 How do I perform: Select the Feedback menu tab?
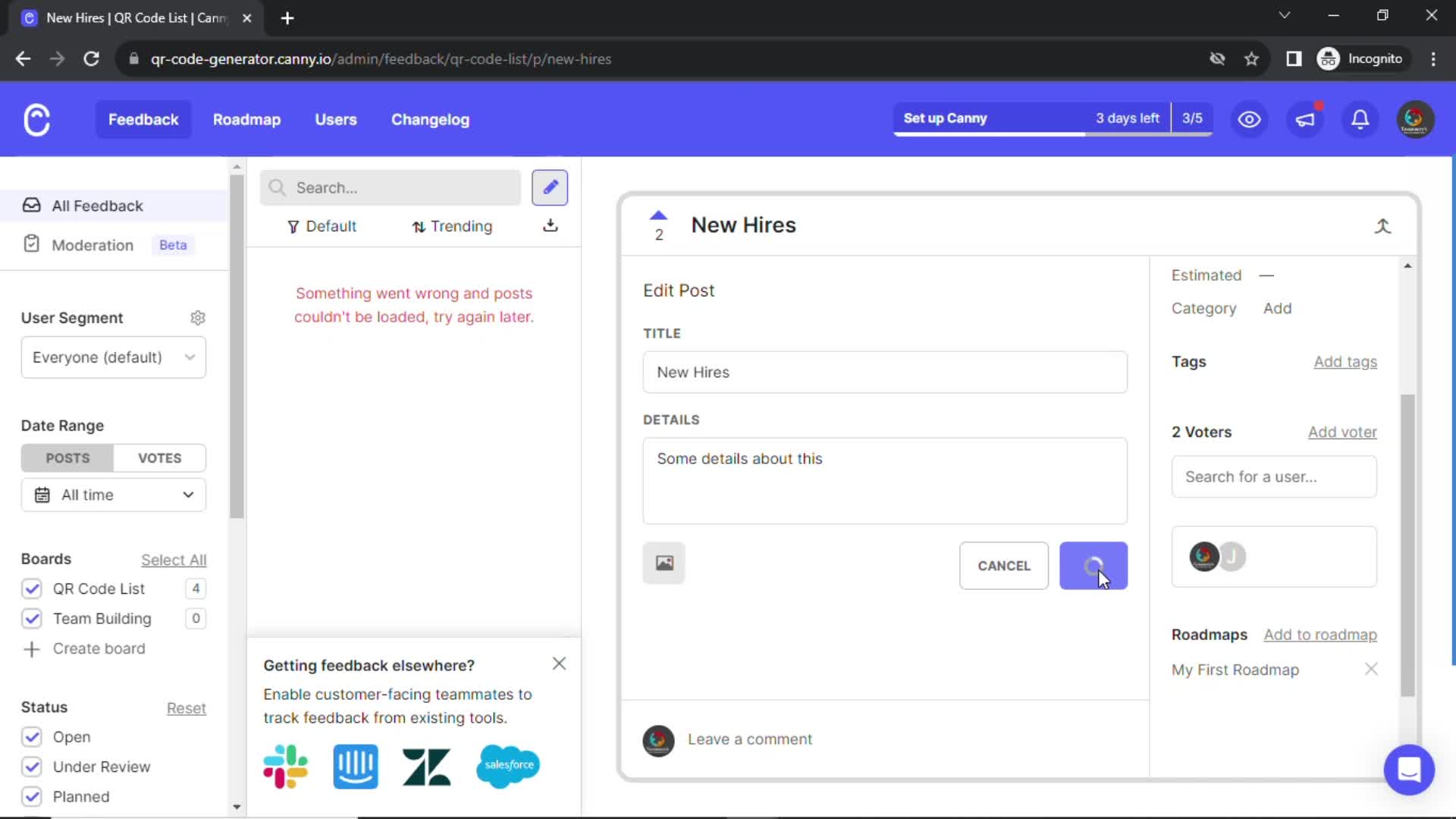(x=143, y=119)
